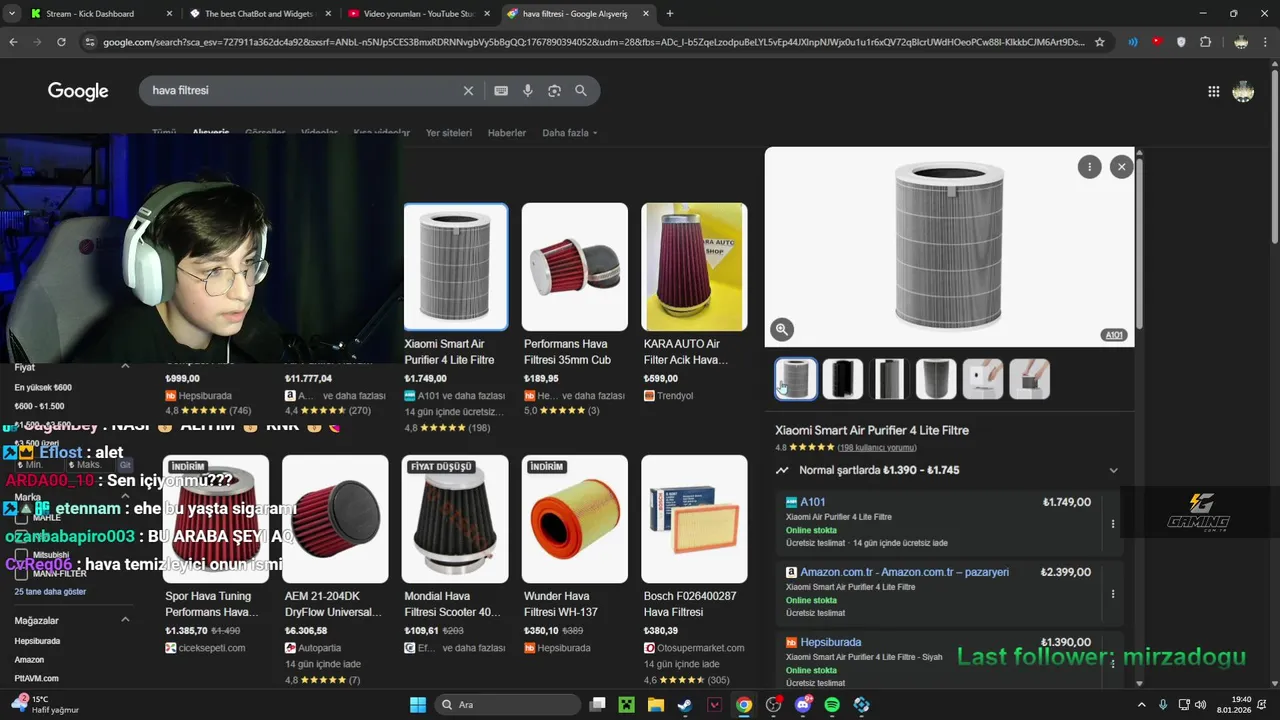This screenshot has width=1280, height=720.
Task: Switch to the best ChatBot and Widgets tab
Action: 260,14
